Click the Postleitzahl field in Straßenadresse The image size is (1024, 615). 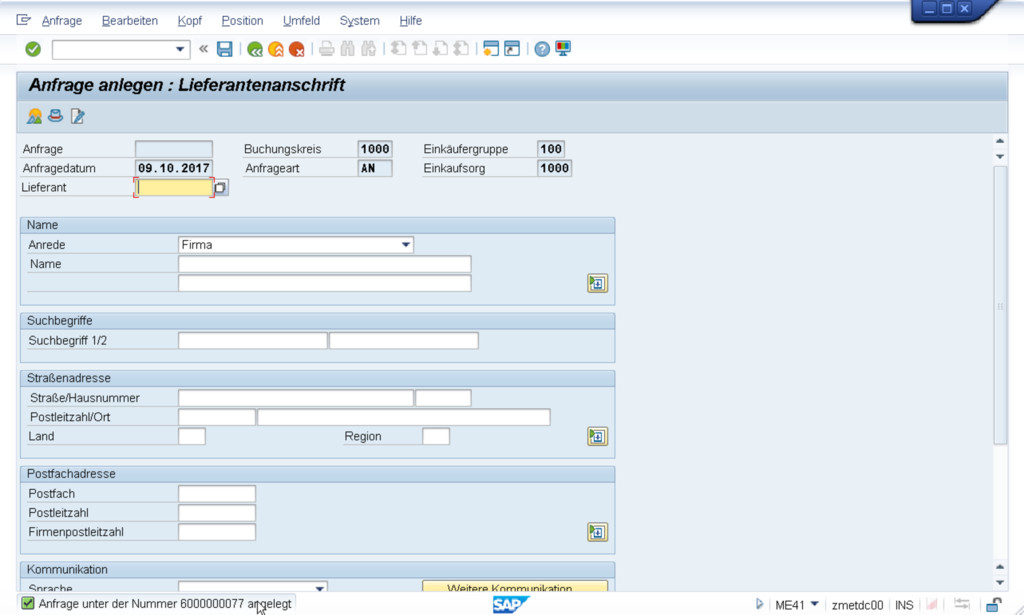pos(217,417)
